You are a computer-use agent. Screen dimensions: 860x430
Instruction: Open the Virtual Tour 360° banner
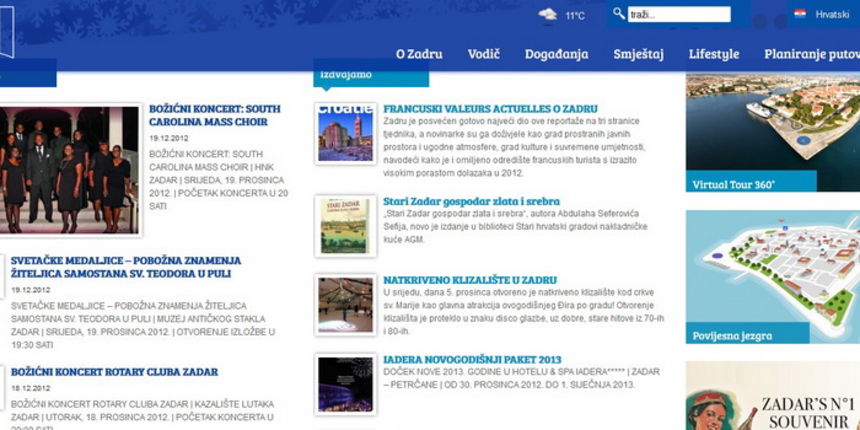(772, 132)
